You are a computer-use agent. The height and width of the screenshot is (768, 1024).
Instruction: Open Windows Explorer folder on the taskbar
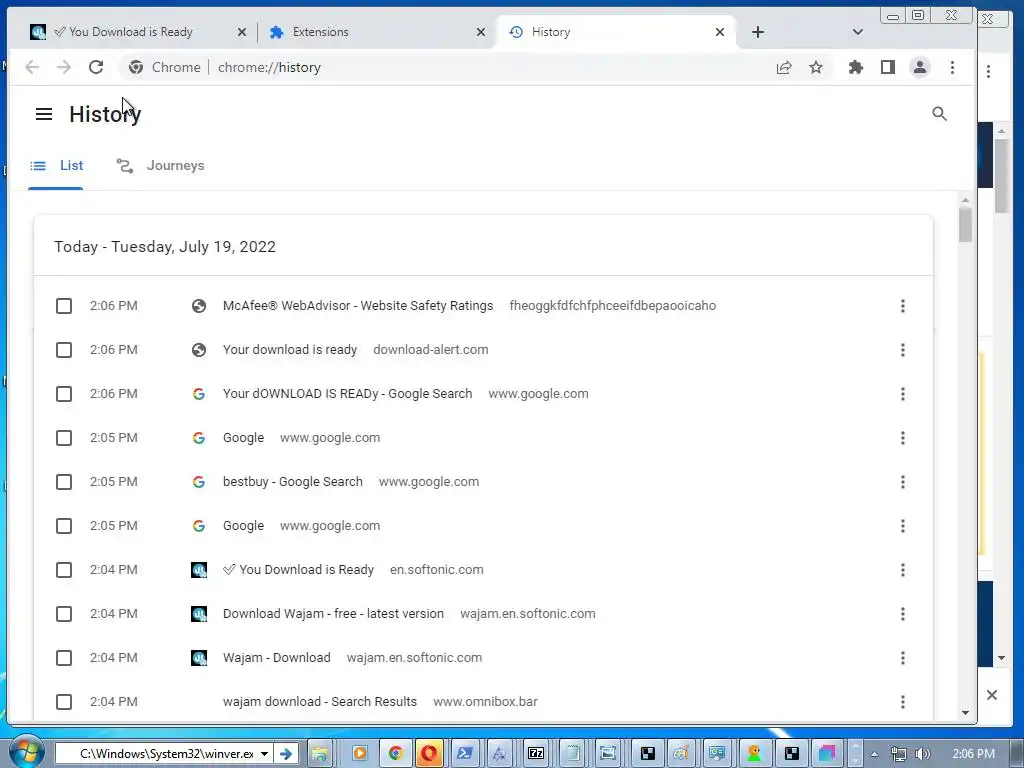coord(320,754)
